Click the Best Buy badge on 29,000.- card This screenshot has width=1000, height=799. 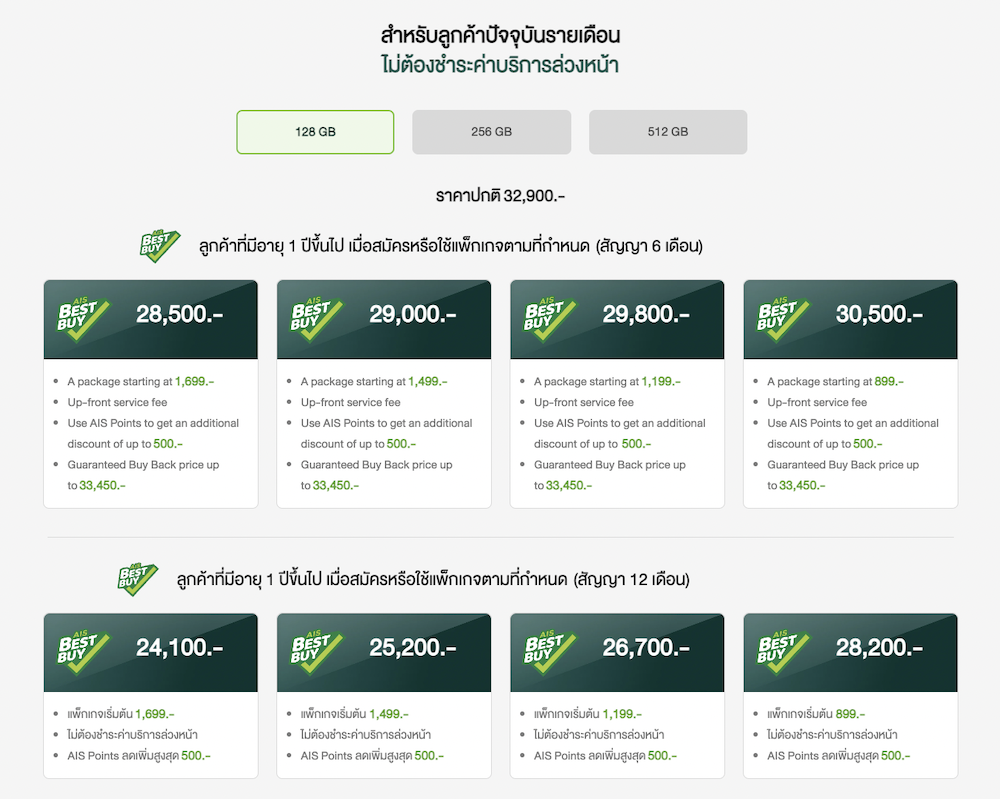tap(318, 316)
